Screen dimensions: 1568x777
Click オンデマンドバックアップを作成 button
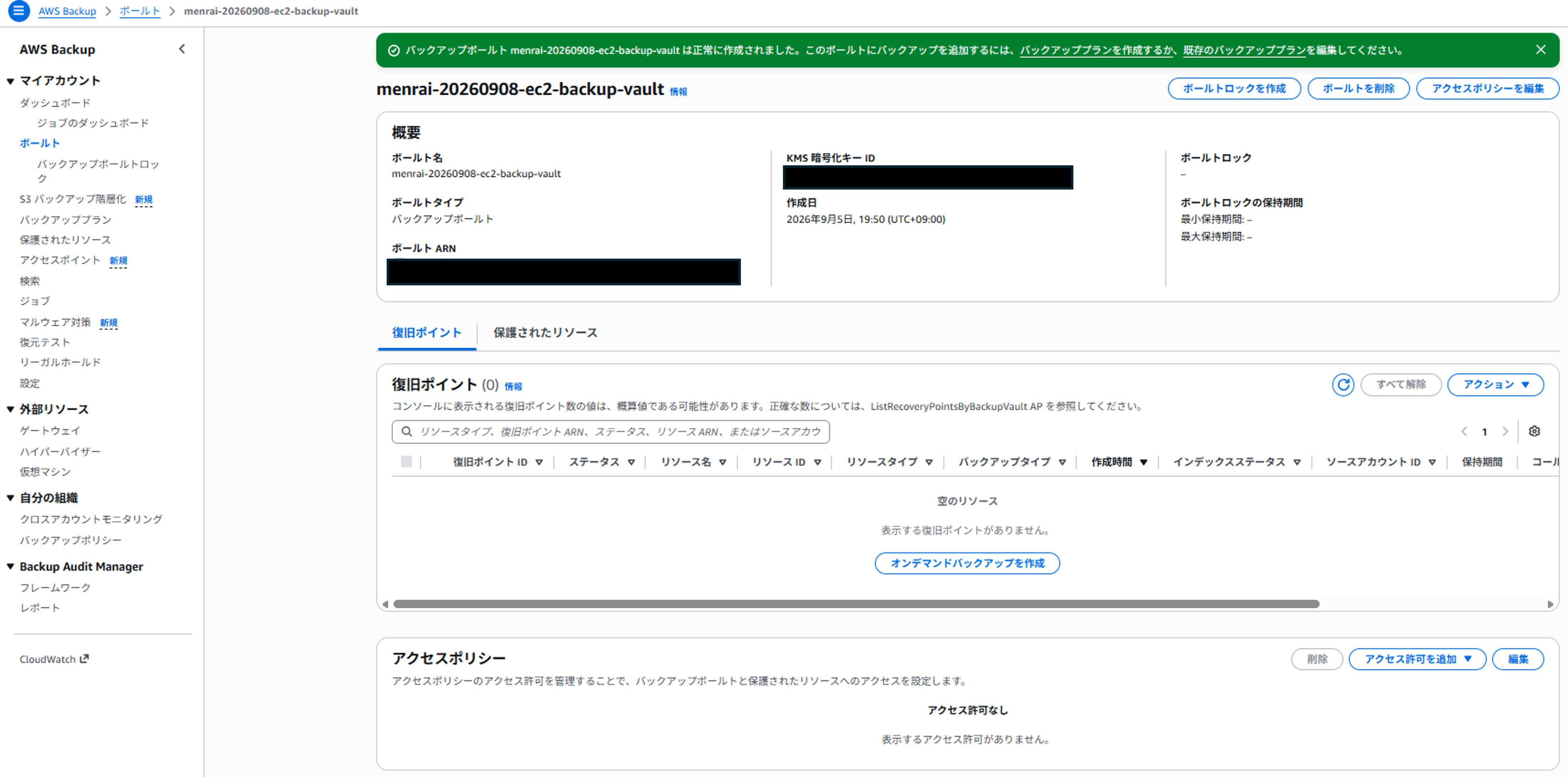tap(966, 563)
